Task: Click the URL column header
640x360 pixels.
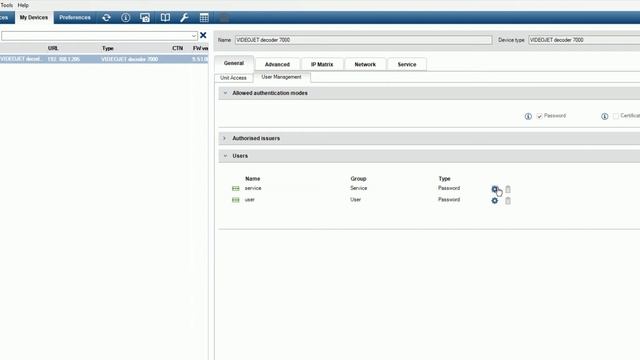Action: (53, 48)
